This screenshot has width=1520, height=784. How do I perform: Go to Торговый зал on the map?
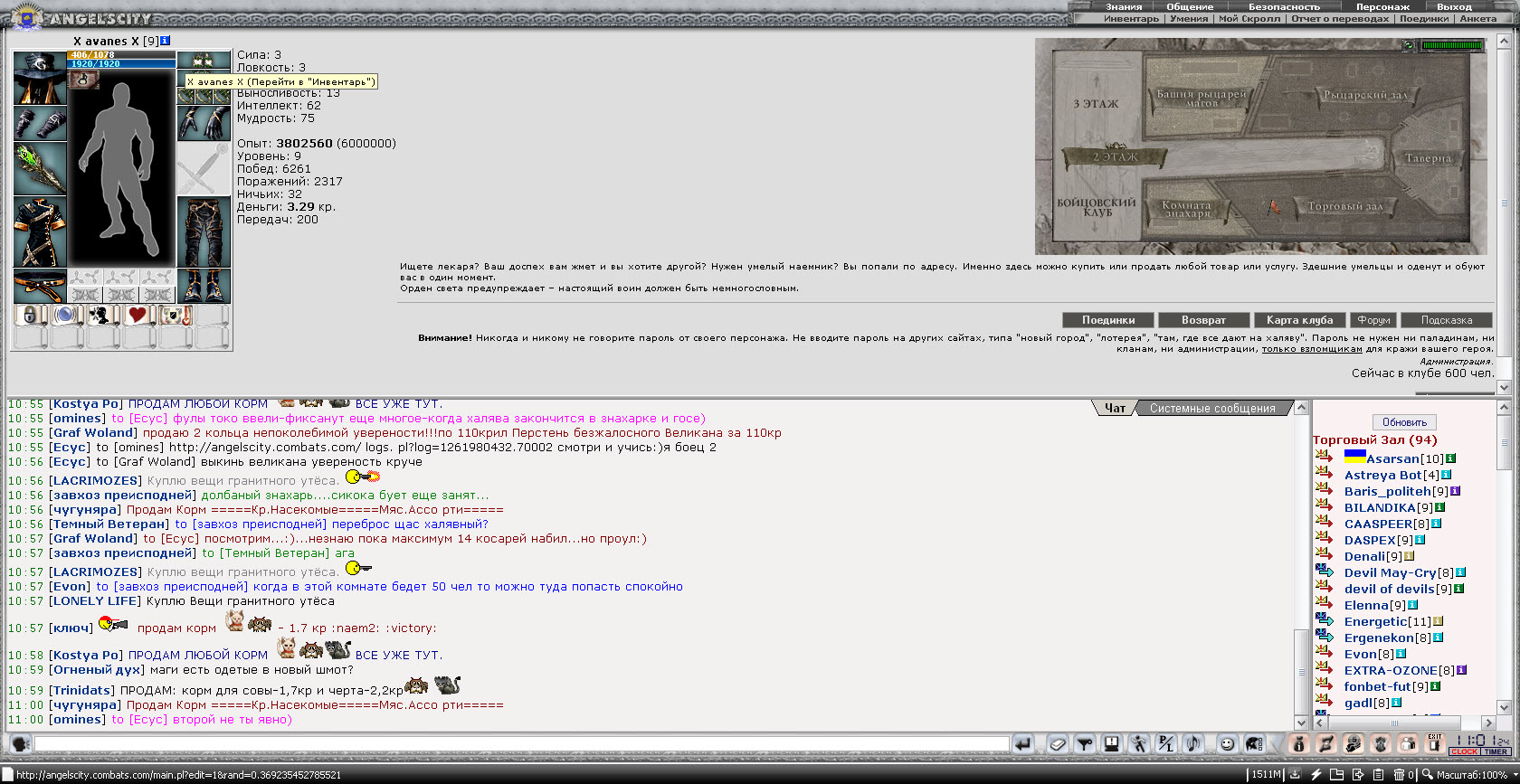pos(1344,206)
